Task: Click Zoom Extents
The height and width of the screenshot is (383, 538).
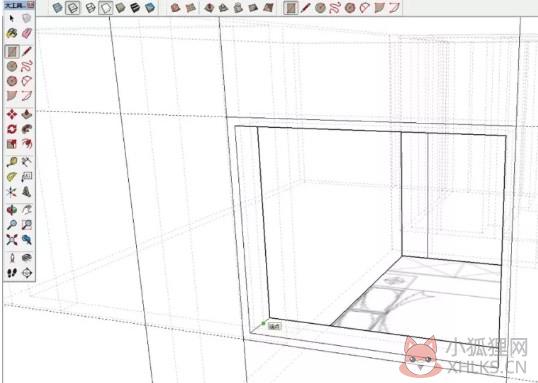Action: point(12,239)
